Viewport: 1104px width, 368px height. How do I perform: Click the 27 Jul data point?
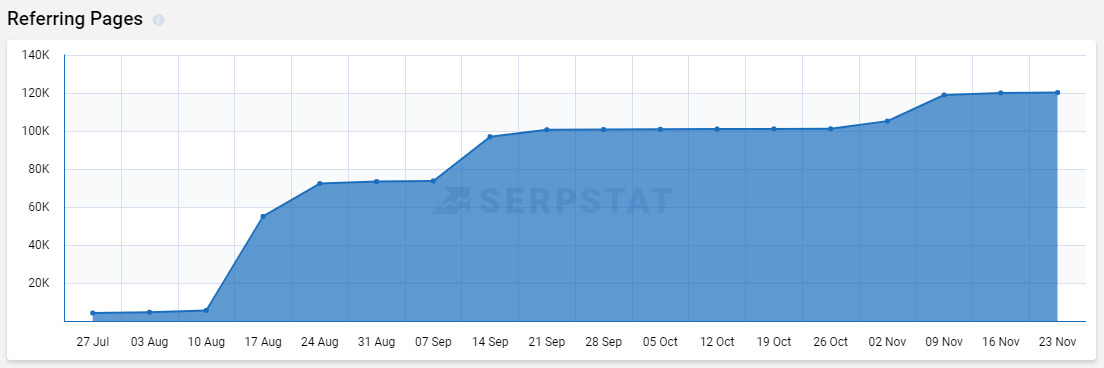click(93, 313)
